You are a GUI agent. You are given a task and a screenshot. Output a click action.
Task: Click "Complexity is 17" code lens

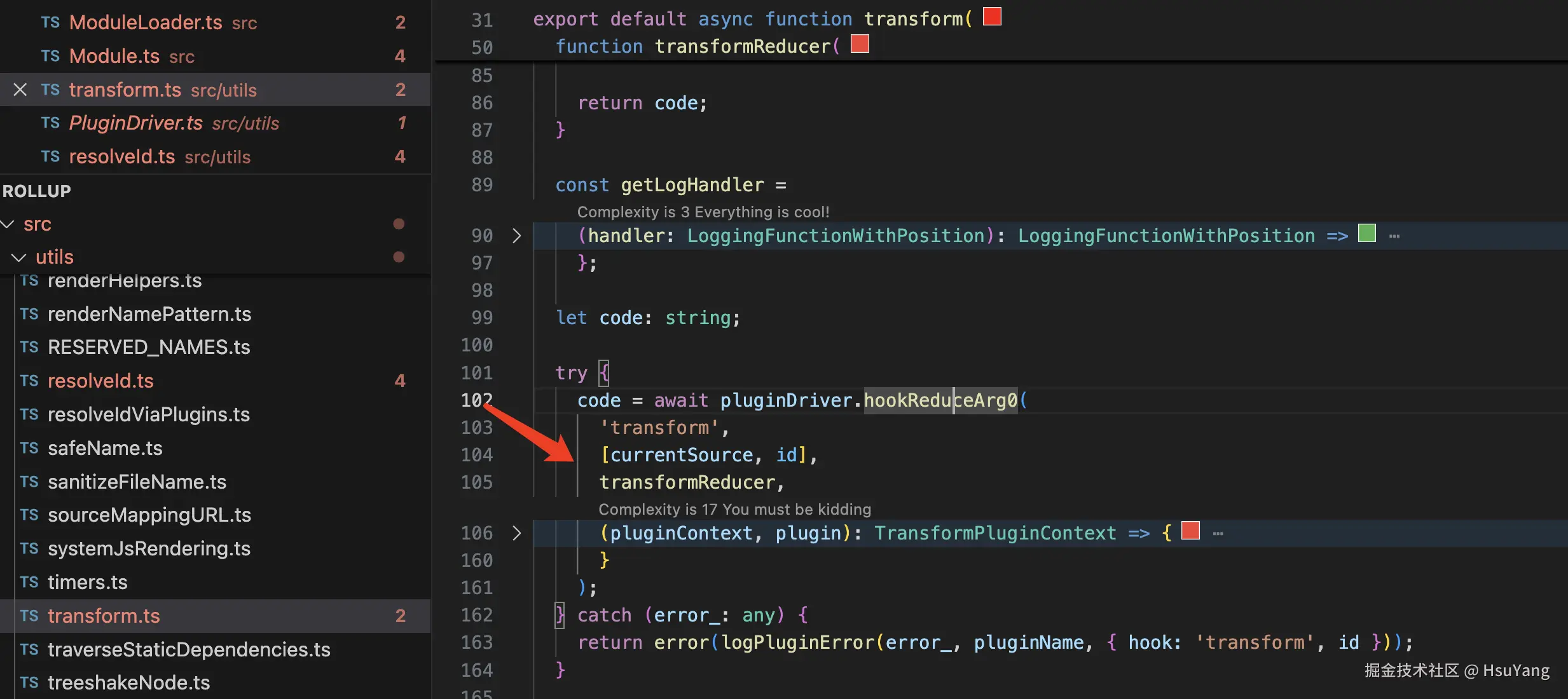(x=734, y=510)
